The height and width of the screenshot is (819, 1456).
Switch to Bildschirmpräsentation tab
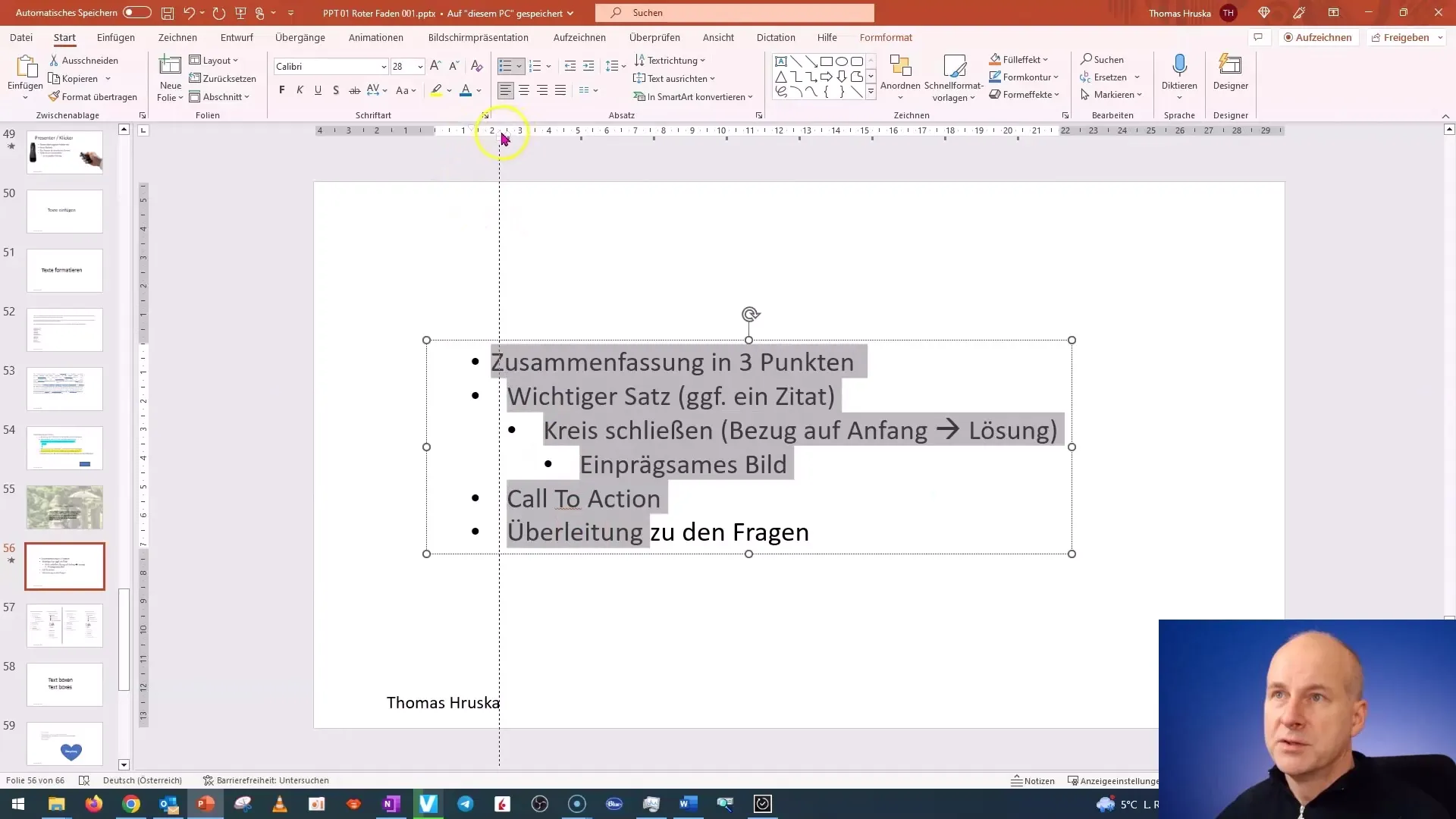479,37
